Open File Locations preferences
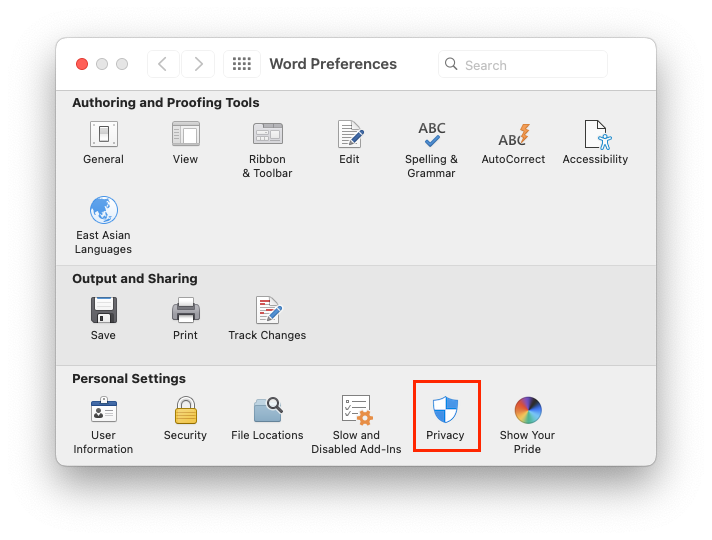 click(267, 418)
